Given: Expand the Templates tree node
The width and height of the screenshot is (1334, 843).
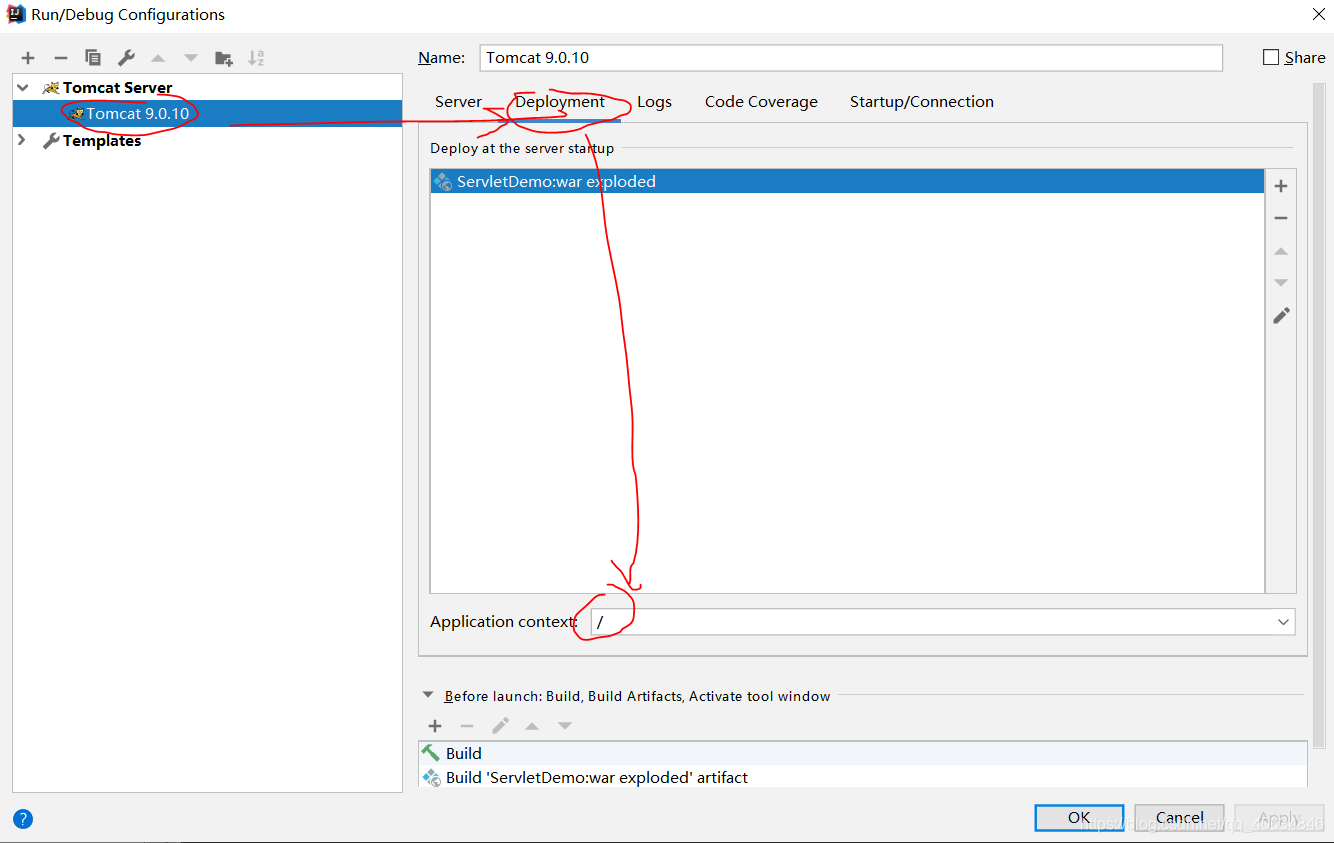Looking at the screenshot, I should pos(23,141).
